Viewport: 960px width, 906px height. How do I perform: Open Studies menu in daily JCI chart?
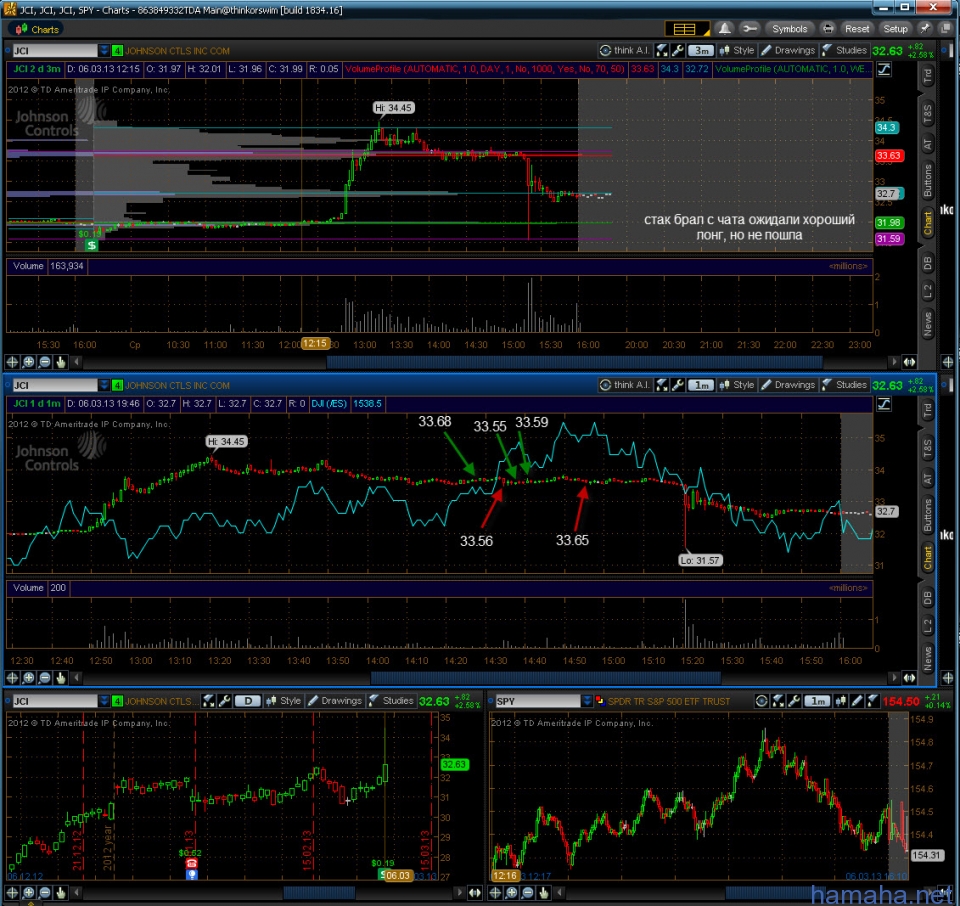pos(391,701)
